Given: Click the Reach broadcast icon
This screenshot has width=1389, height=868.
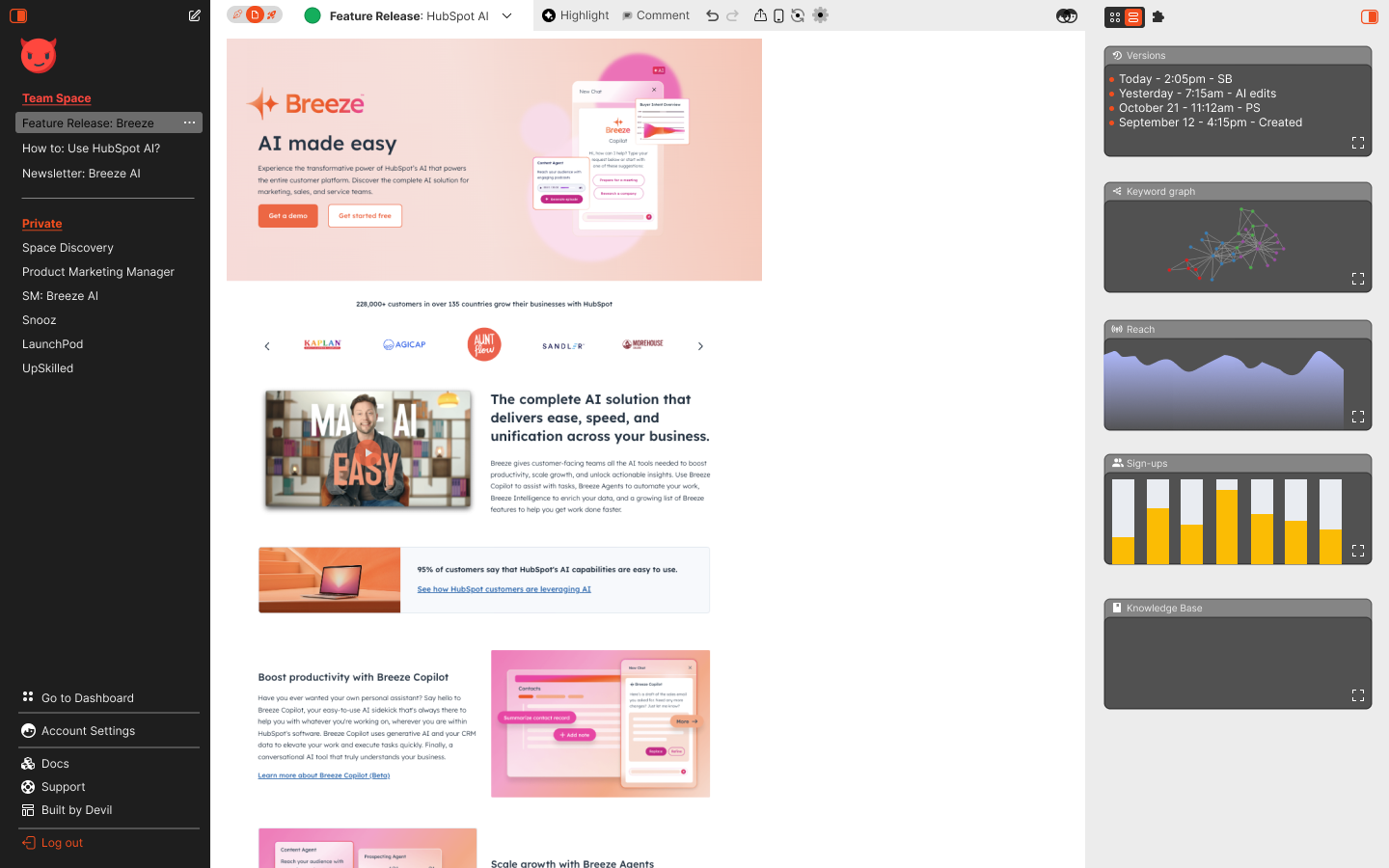Looking at the screenshot, I should pyautogui.click(x=1117, y=329).
